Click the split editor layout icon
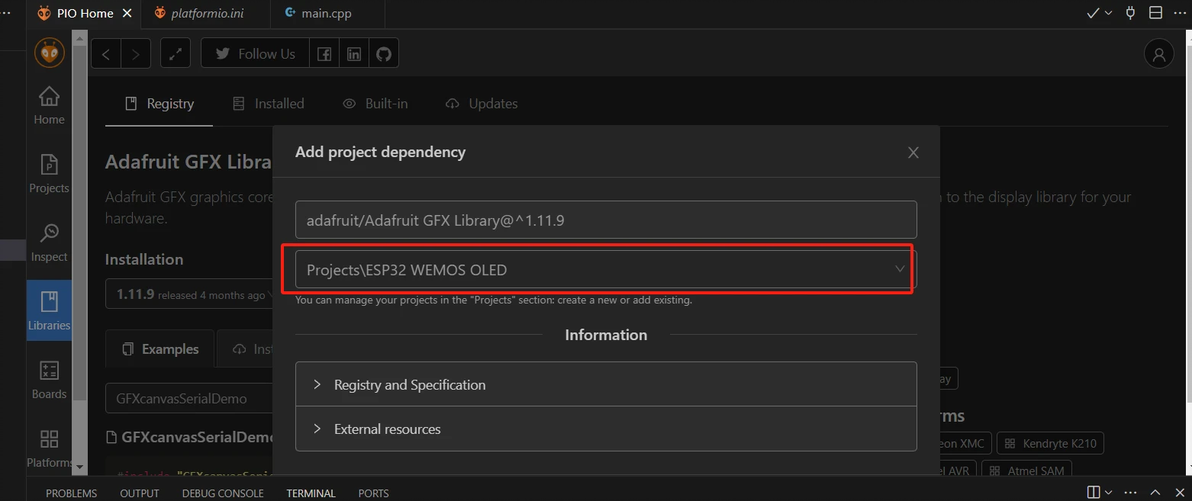Screen dimensions: 1192x501 (x=1156, y=13)
